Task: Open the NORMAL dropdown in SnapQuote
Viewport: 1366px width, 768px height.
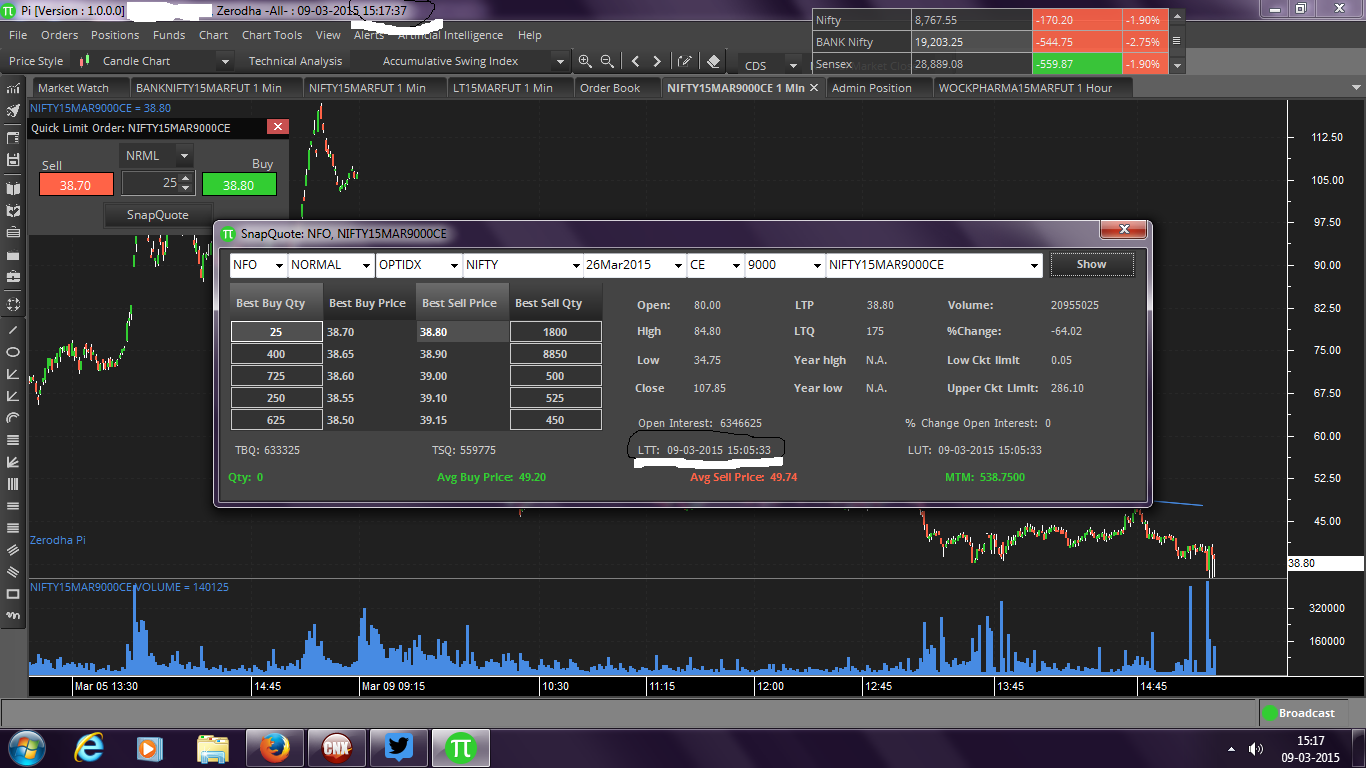Action: [x=366, y=265]
